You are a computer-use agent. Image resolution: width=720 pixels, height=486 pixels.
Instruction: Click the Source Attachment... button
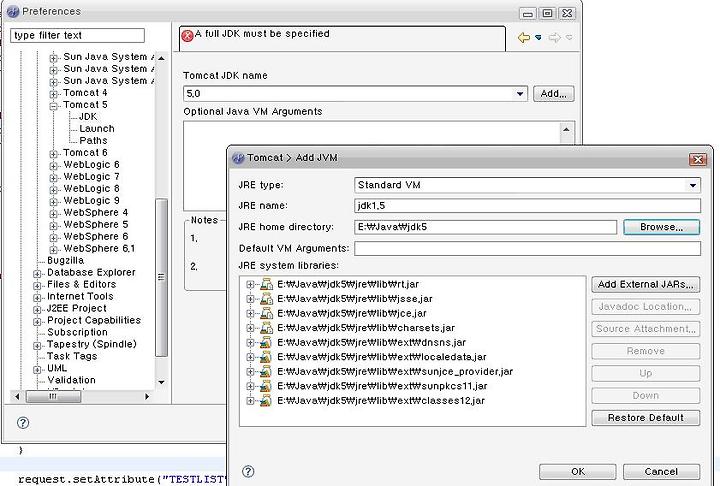click(x=645, y=329)
